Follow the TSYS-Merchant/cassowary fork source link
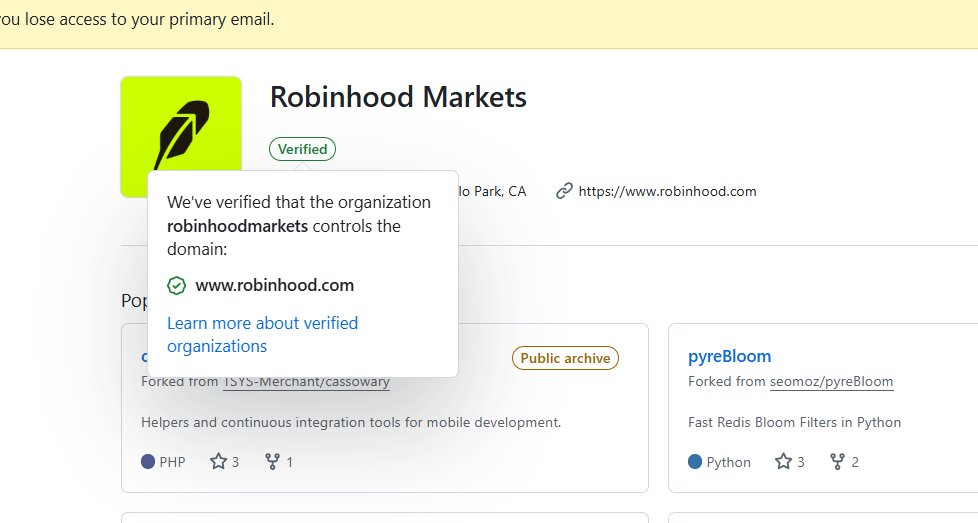The image size is (978, 523). point(306,381)
